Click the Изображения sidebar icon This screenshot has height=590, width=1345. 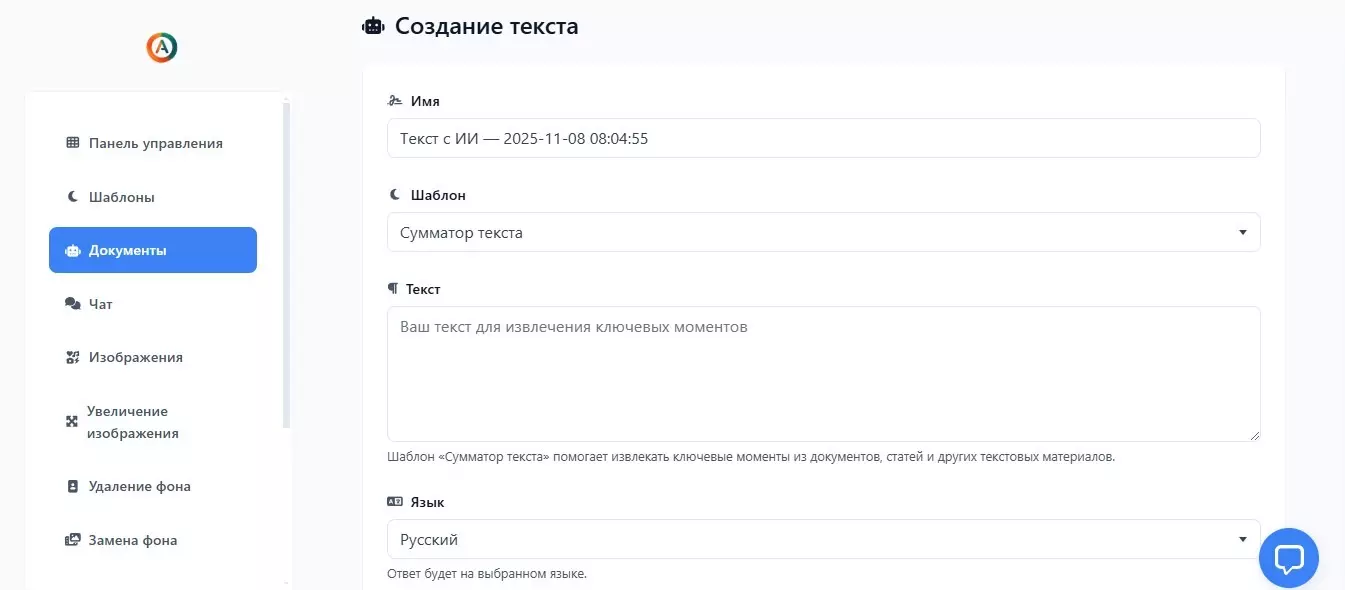72,357
